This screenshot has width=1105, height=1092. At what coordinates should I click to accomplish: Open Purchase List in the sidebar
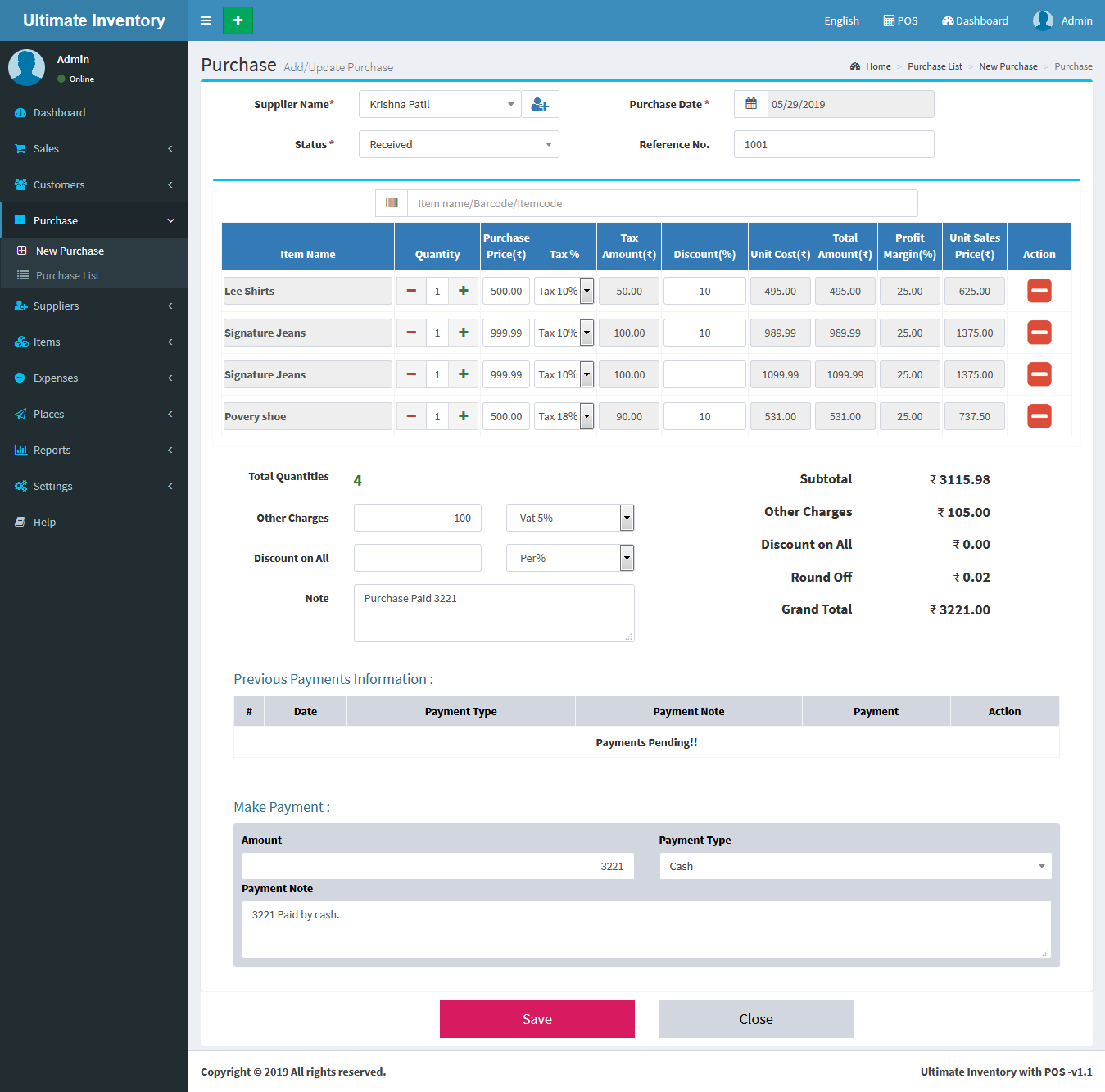[x=67, y=275]
